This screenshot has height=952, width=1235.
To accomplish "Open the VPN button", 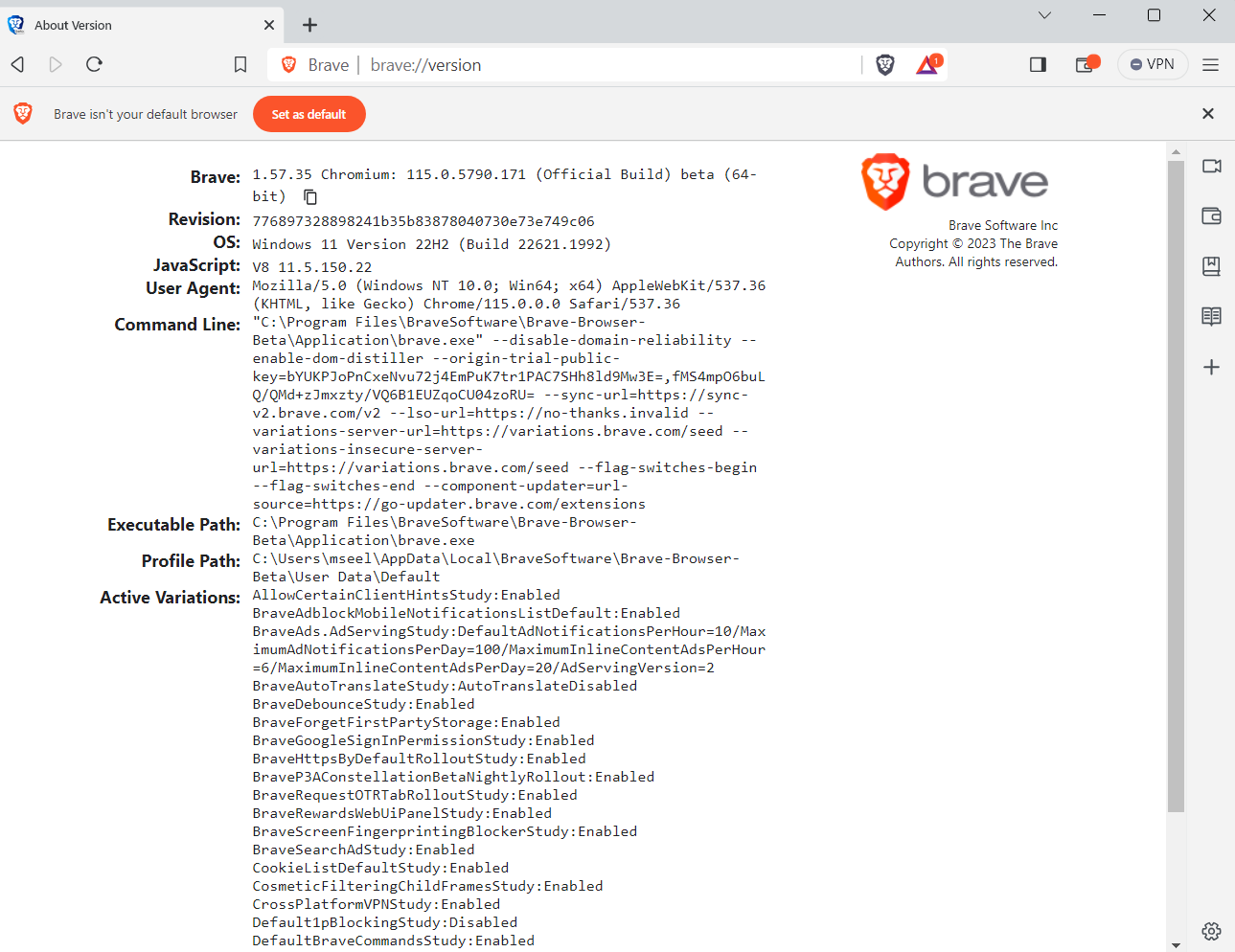I will click(1153, 64).
